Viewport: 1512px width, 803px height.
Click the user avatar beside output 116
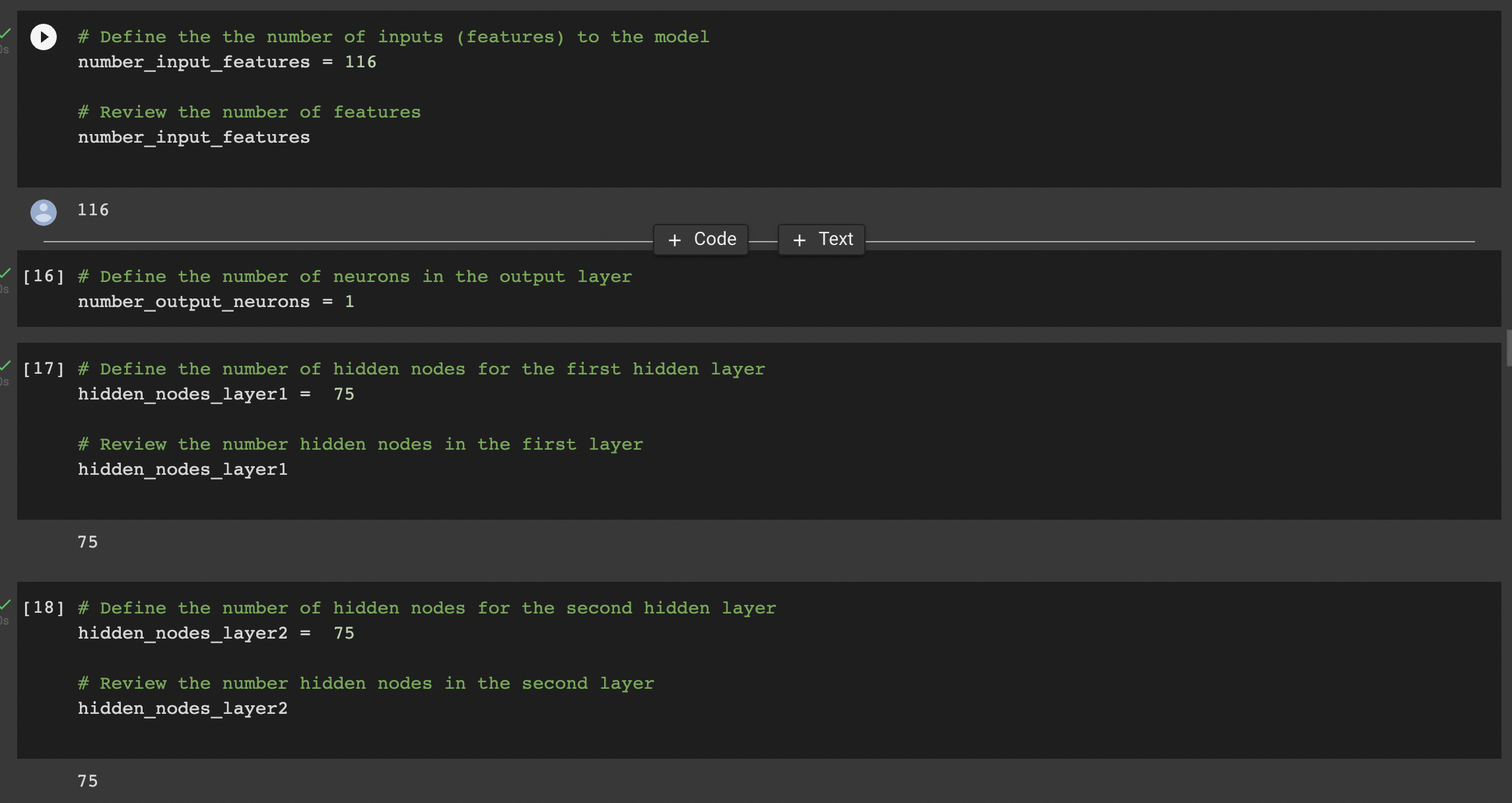(44, 213)
